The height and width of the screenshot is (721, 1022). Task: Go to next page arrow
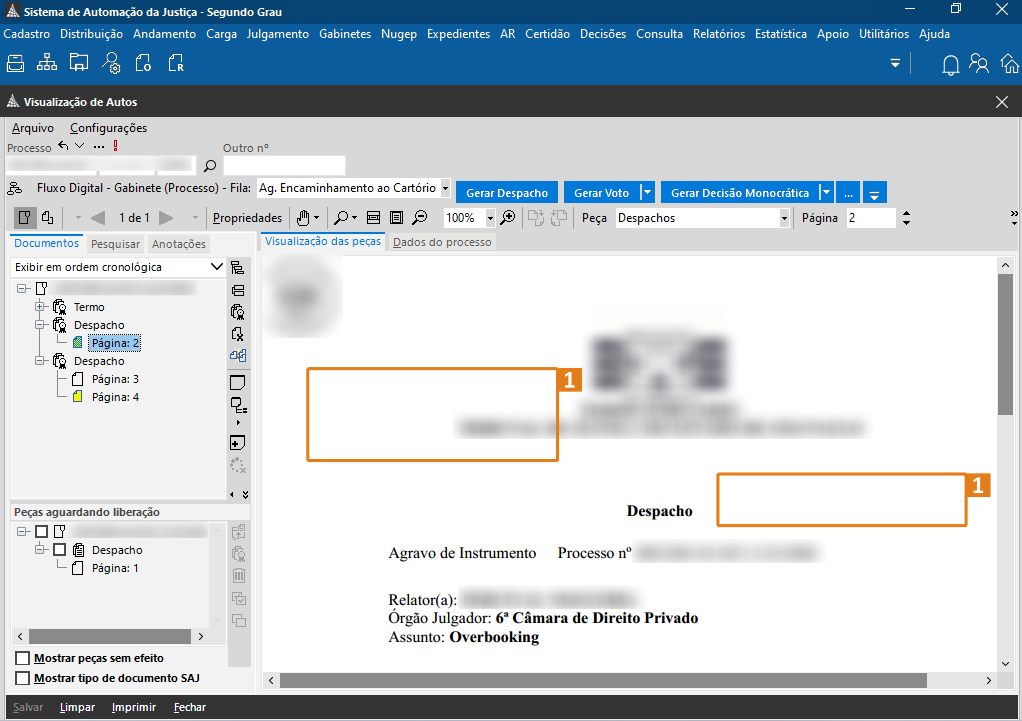[166, 218]
